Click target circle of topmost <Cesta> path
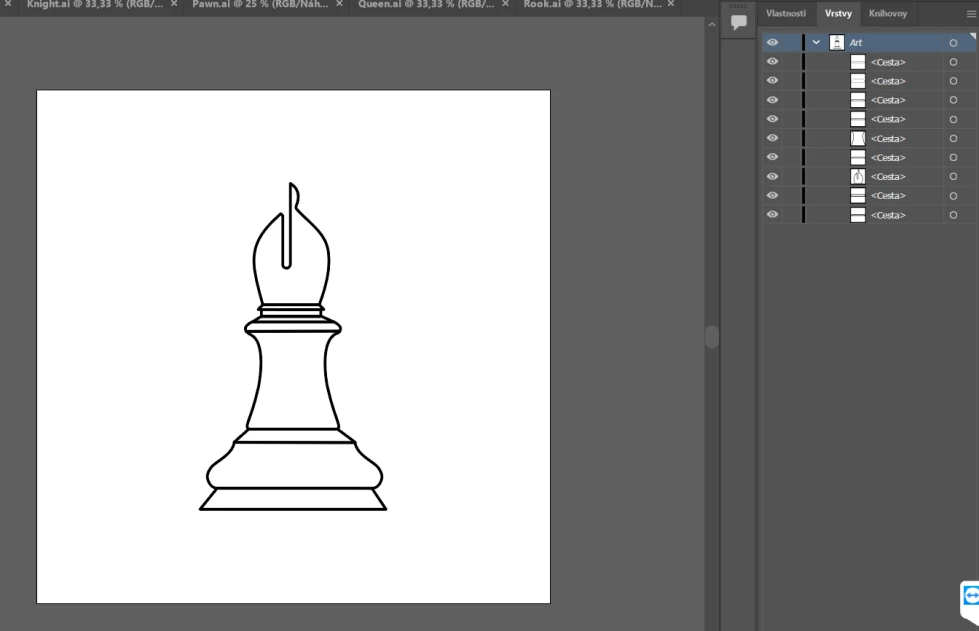The image size is (979, 631). [953, 62]
